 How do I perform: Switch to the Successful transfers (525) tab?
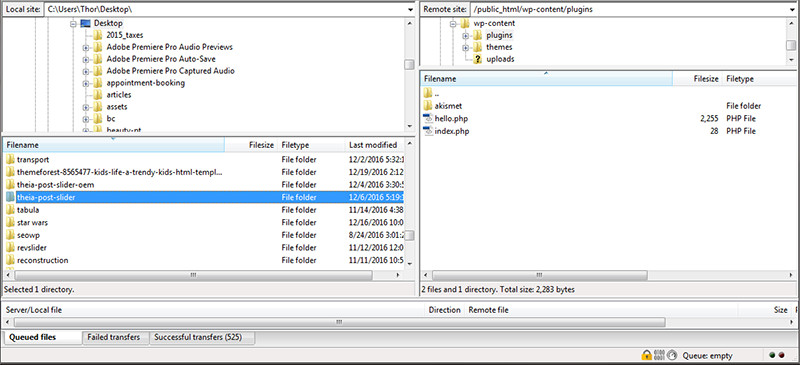203,337
